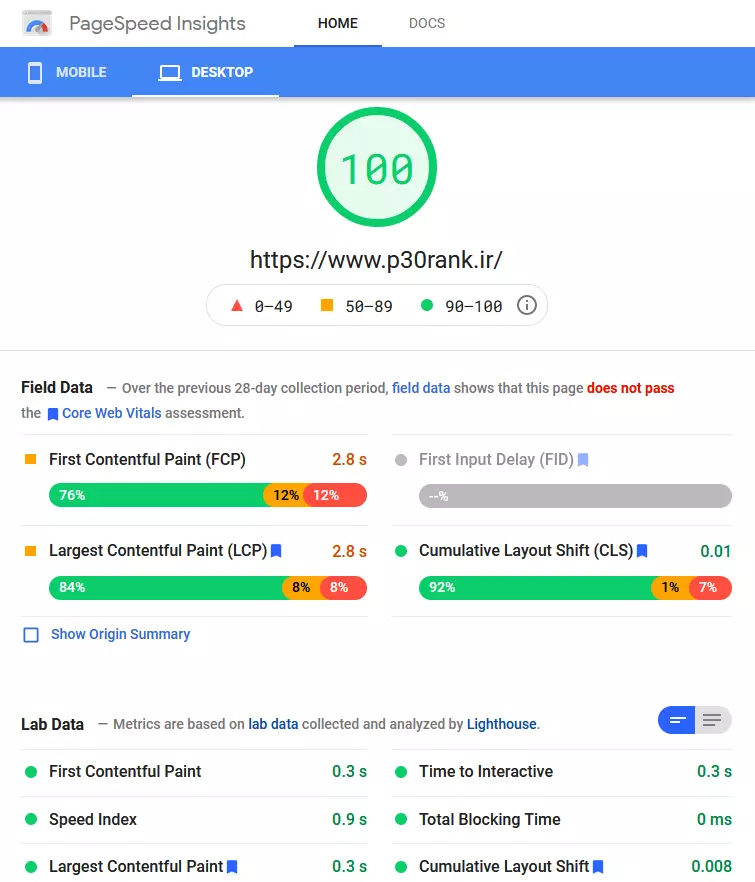Click the field LCP 84% green bar segment
This screenshot has width=755, height=882.
point(166,587)
